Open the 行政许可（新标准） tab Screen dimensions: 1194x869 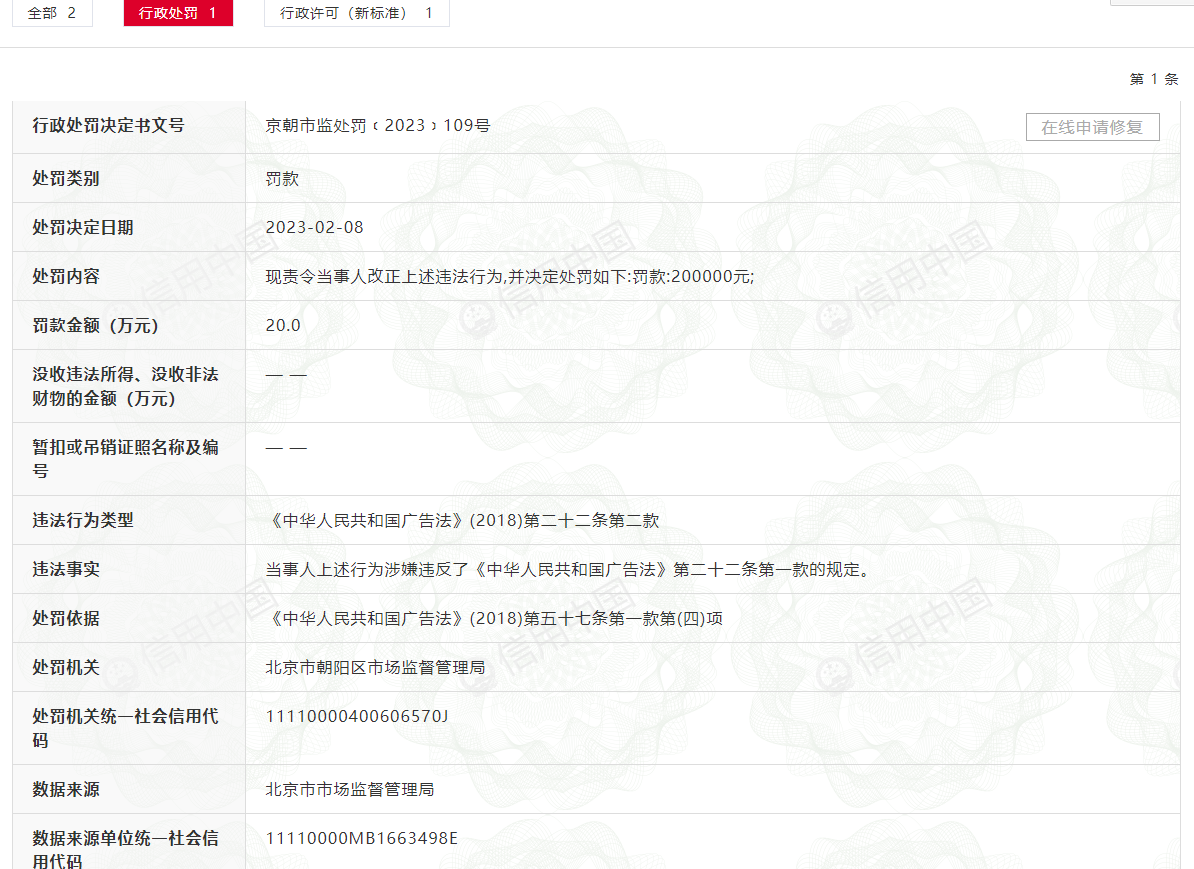[x=357, y=13]
